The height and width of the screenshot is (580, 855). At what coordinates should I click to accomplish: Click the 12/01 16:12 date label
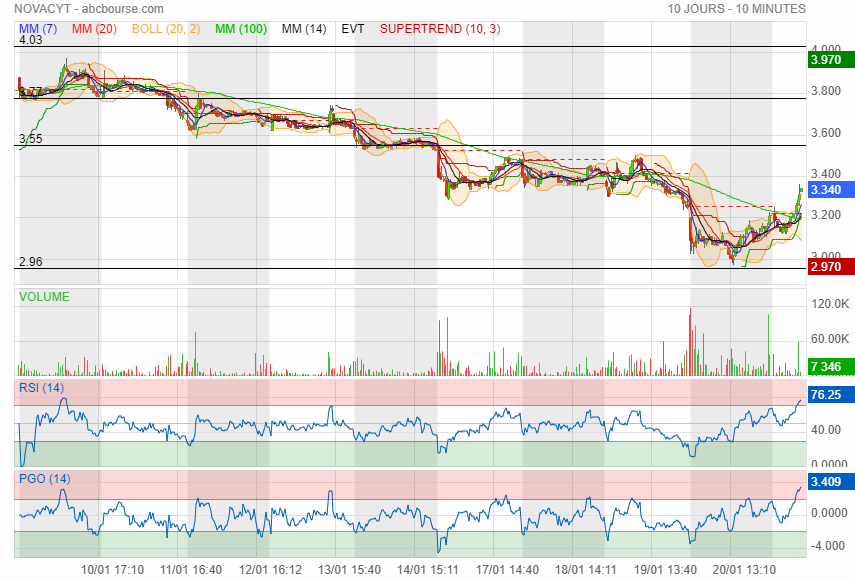(270, 570)
